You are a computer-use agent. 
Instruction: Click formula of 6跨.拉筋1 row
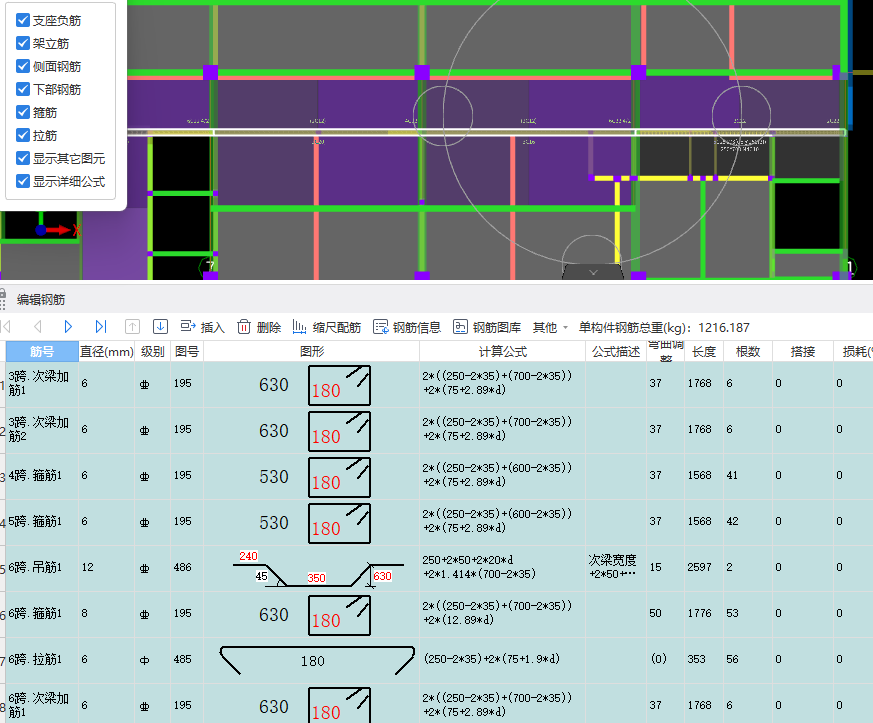coord(502,660)
